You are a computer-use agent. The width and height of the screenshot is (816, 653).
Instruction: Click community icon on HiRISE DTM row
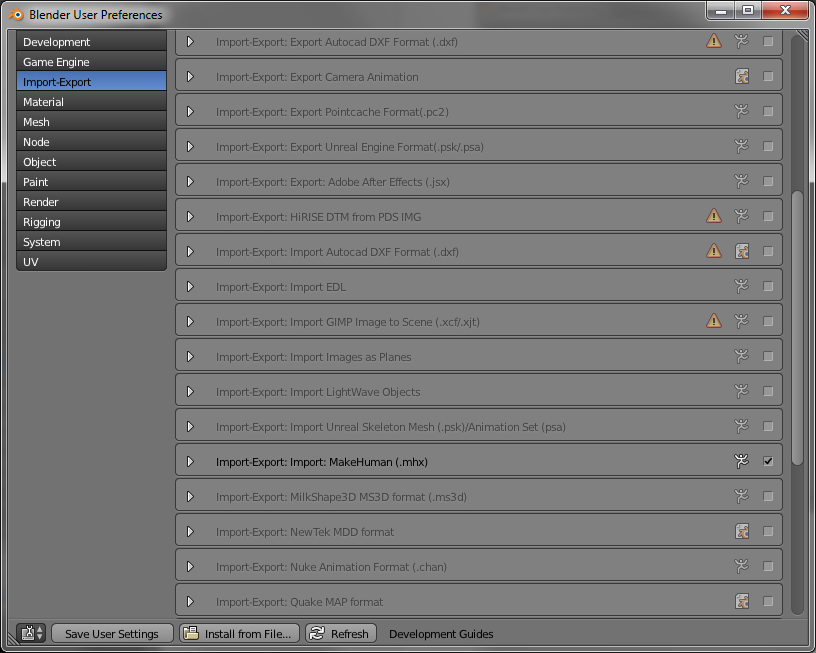click(x=742, y=216)
